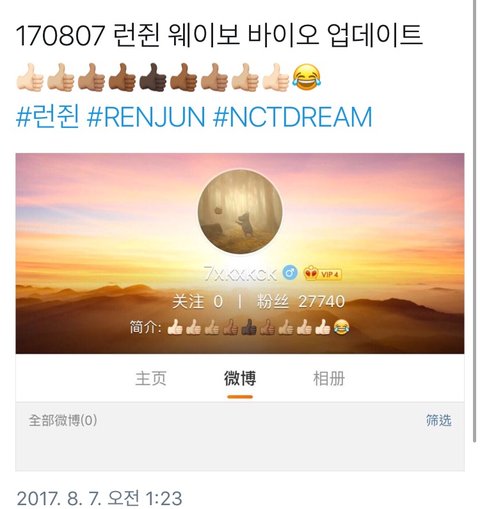This screenshot has width=480, height=509.
Task: Switch to the 主页 tab
Action: click(151, 379)
